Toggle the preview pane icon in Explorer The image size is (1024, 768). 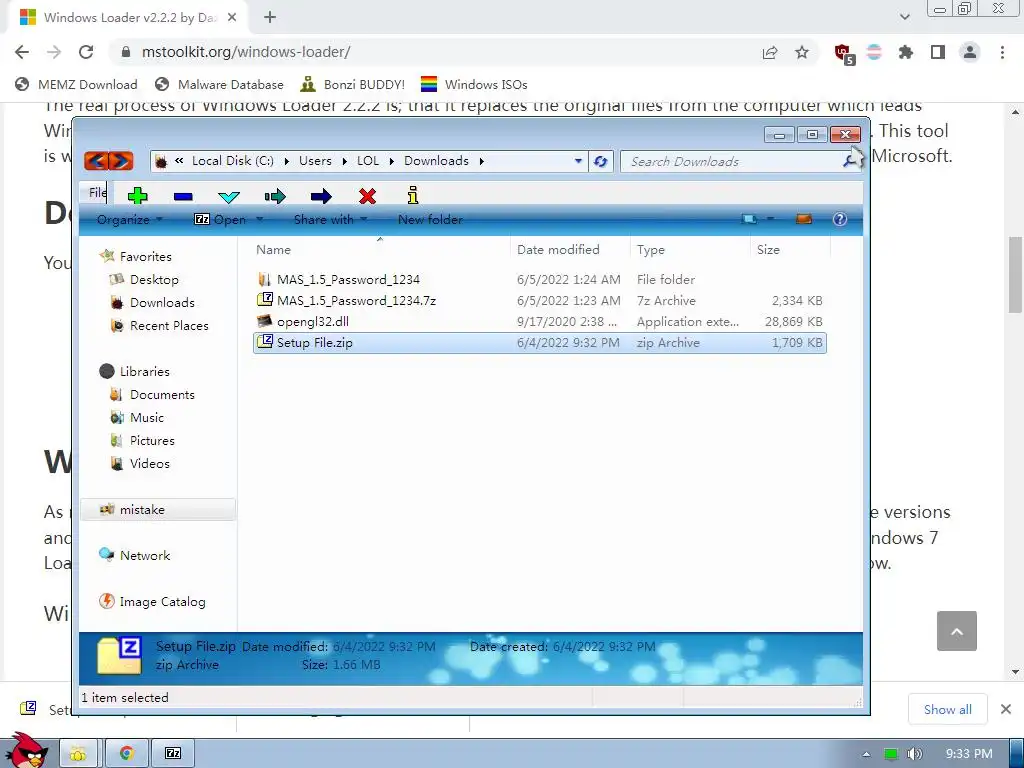click(x=804, y=219)
